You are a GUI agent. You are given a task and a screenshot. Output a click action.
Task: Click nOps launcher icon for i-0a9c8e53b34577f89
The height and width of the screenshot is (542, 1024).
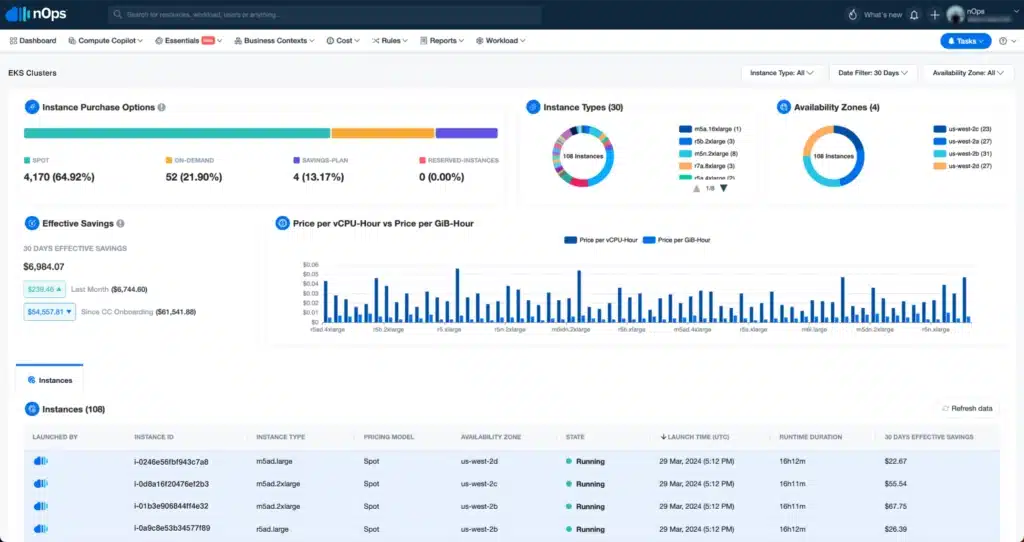40,528
